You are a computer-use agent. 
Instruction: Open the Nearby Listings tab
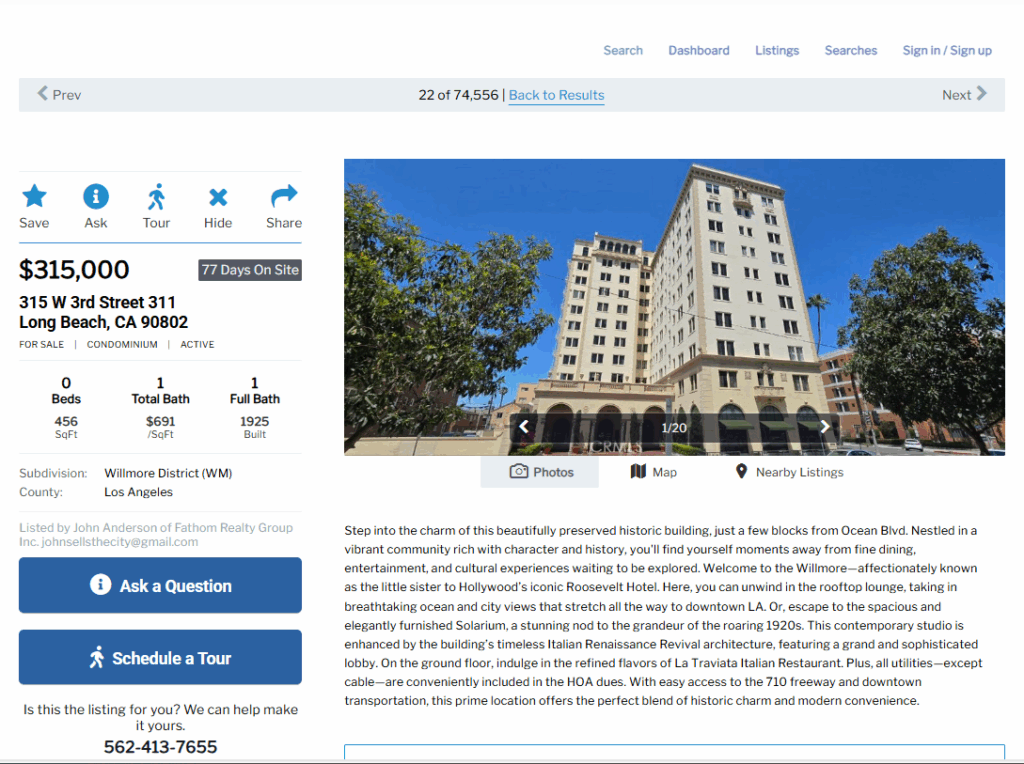tap(789, 472)
